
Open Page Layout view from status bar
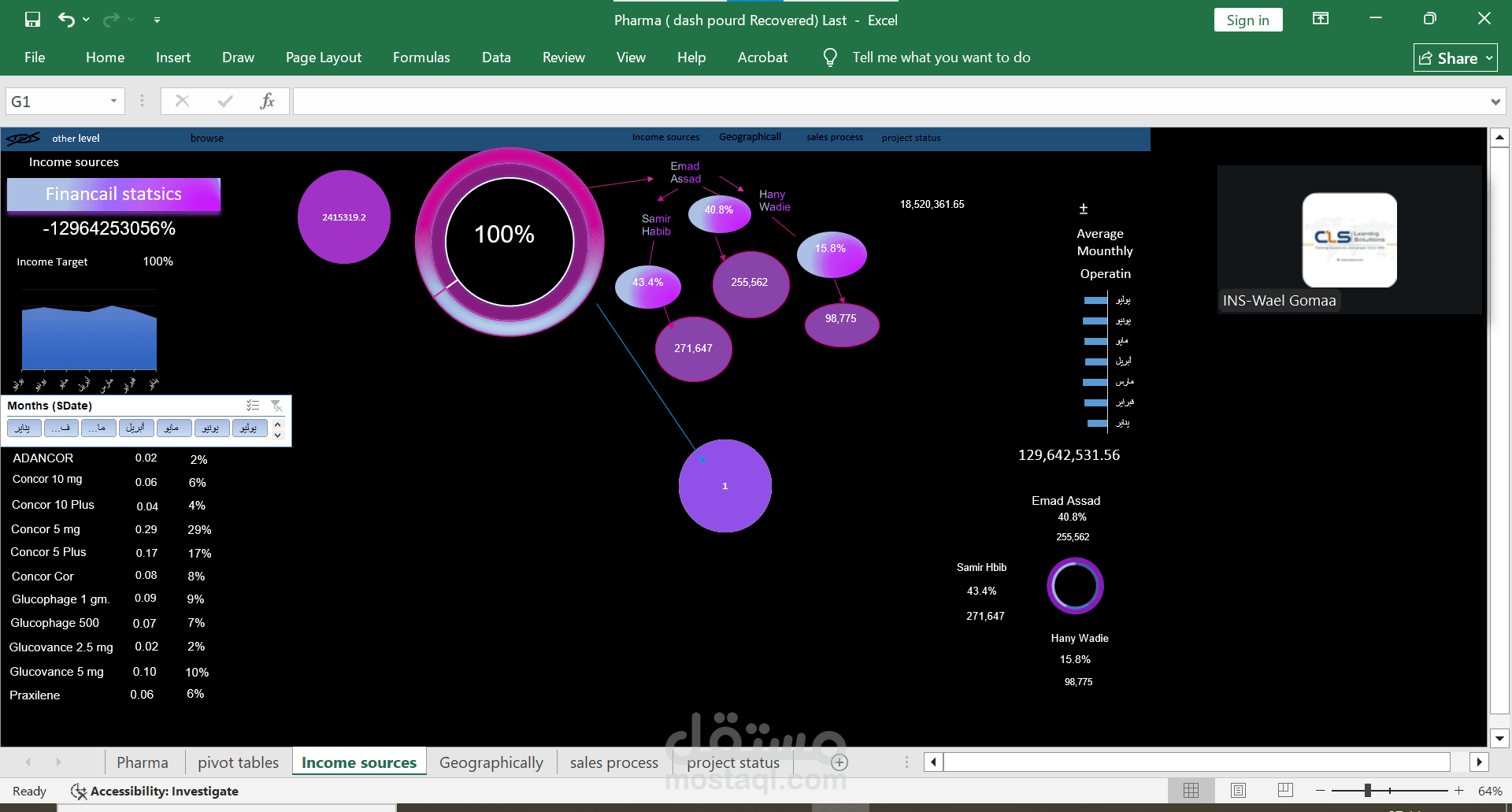[x=1238, y=790]
